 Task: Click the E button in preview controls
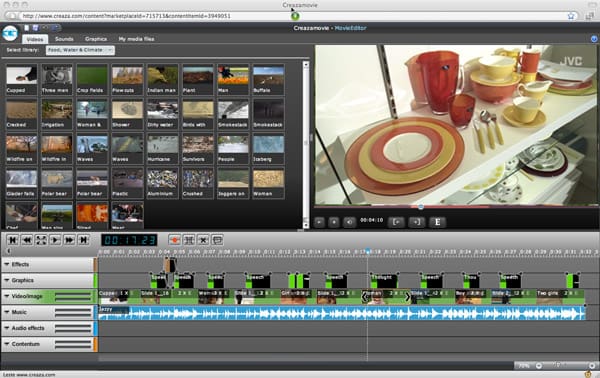437,222
